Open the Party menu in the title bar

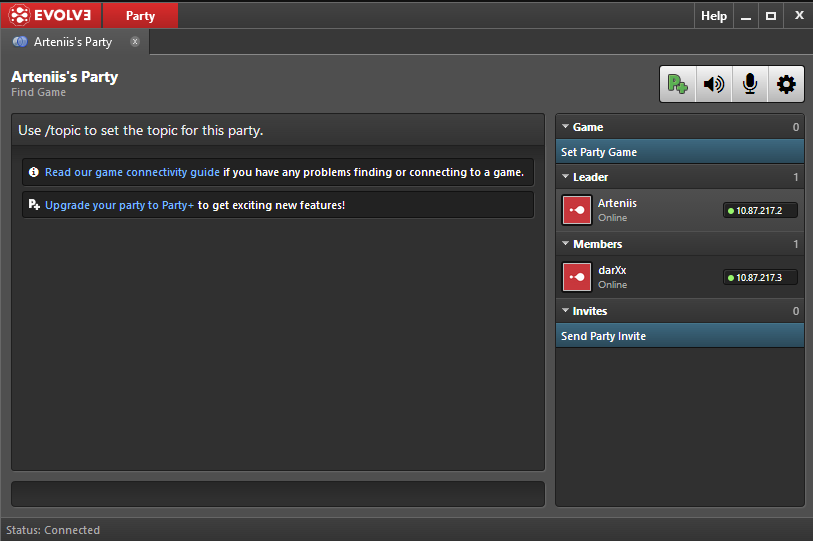pos(141,16)
